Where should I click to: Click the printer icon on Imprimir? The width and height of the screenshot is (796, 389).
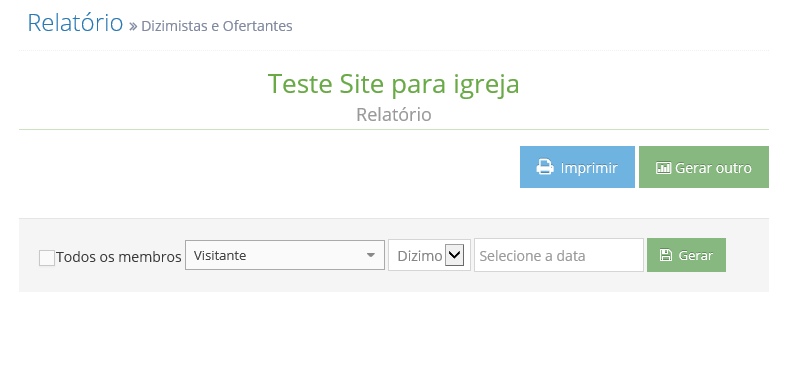[x=545, y=167]
